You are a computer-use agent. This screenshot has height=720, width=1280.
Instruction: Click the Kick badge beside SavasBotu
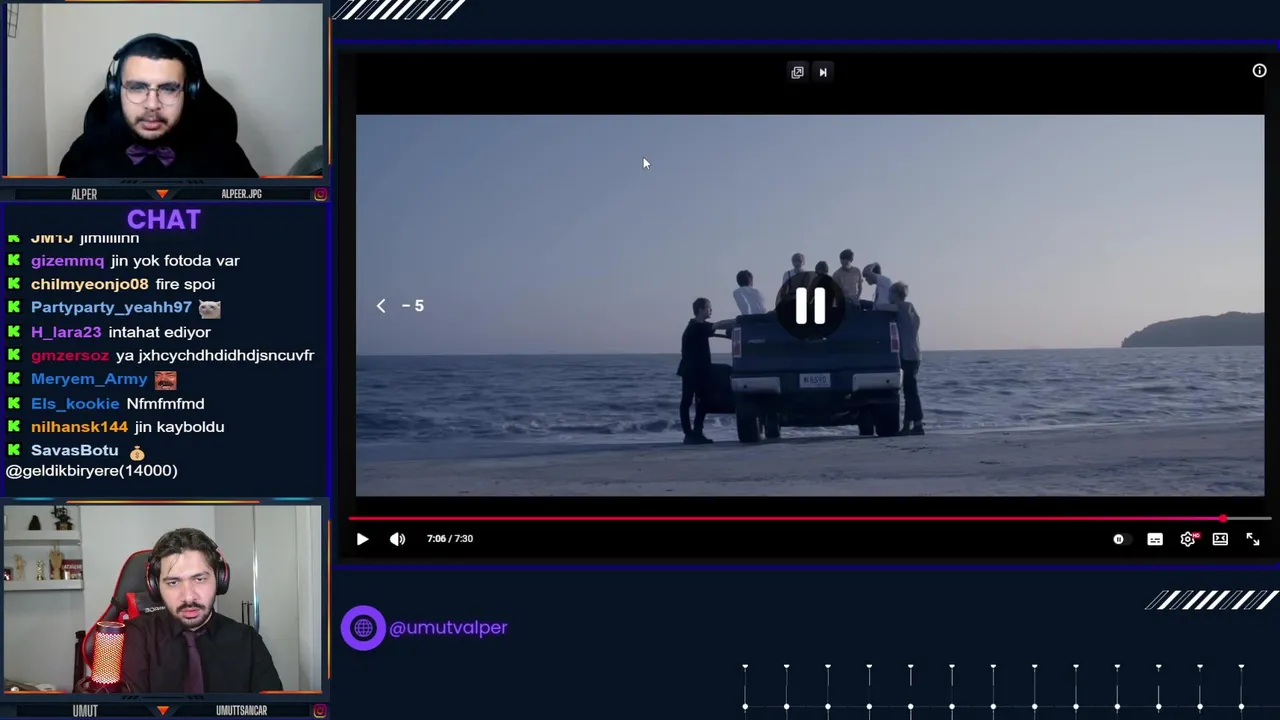pos(14,451)
